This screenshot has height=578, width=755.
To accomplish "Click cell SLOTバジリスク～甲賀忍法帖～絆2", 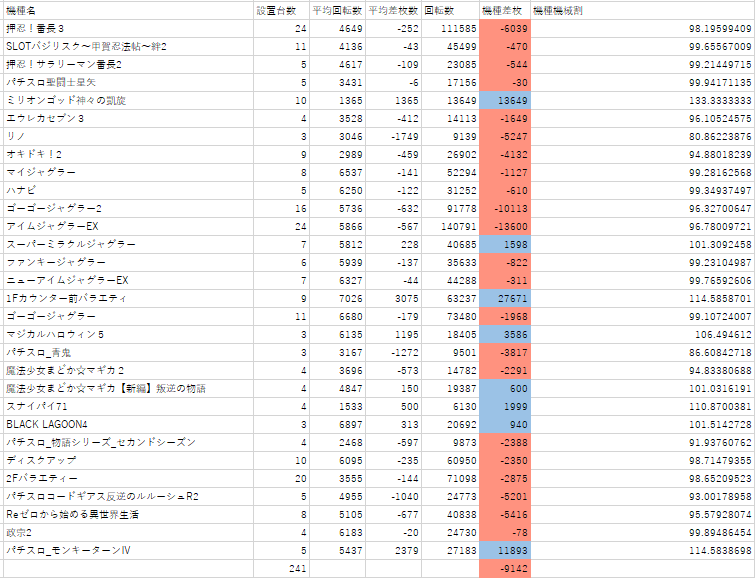I will pos(128,47).
